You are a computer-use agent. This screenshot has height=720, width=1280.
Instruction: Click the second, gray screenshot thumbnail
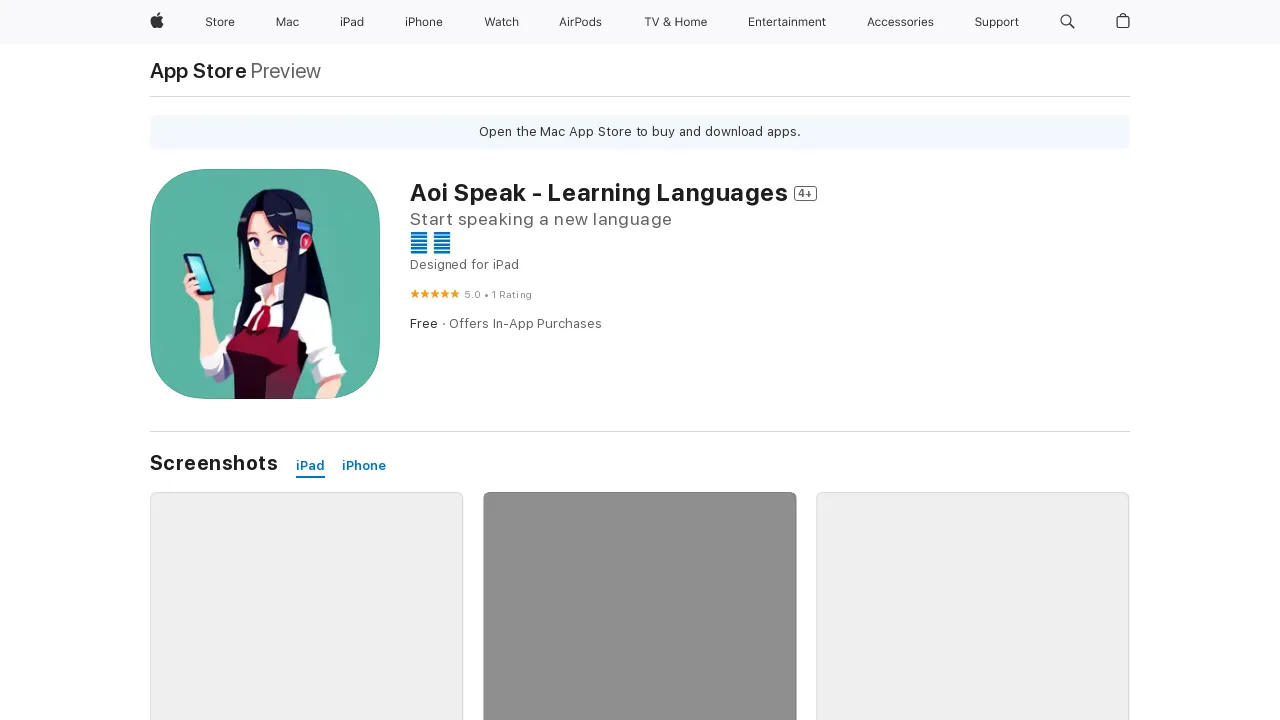click(640, 606)
